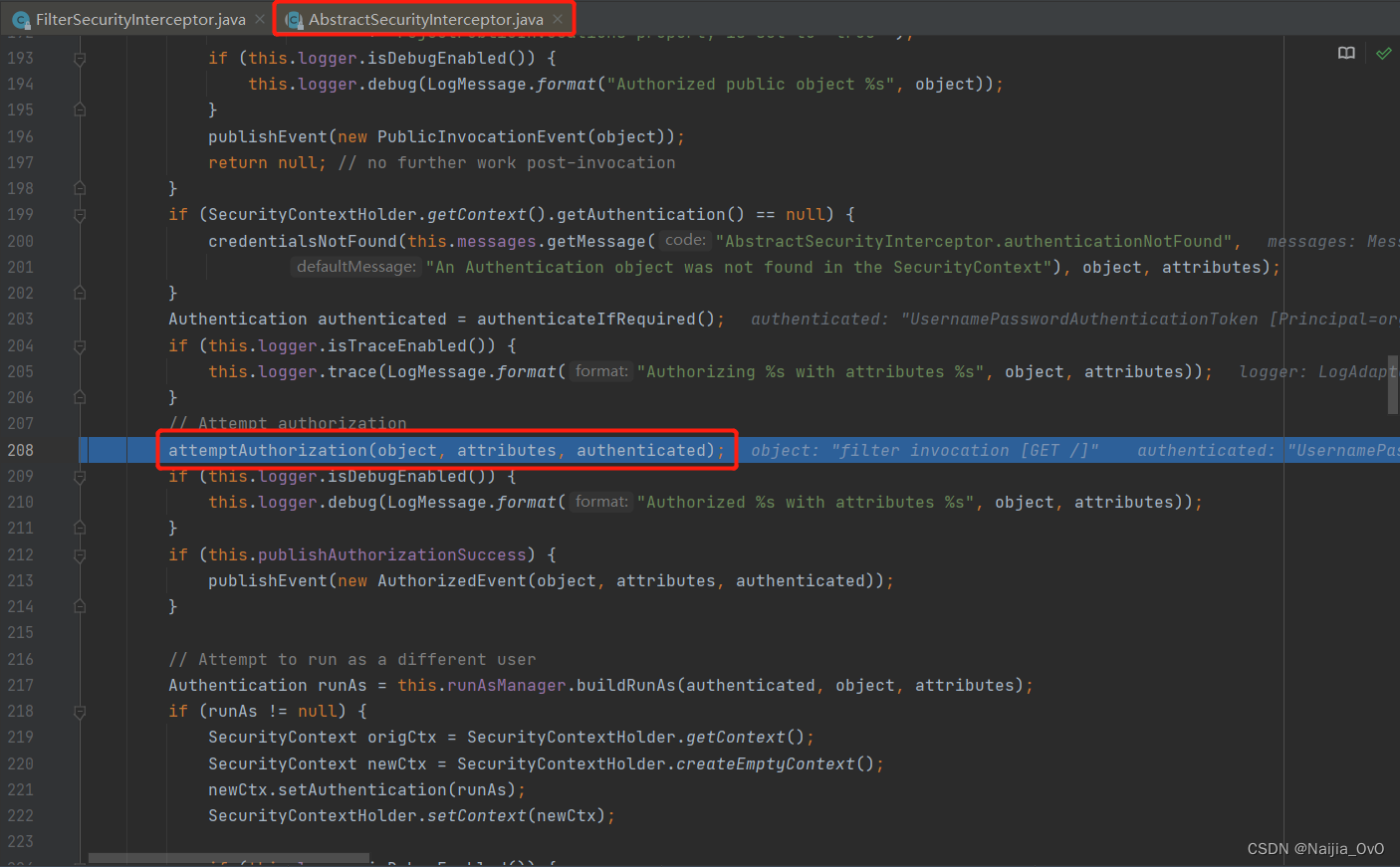Click the fold end marker at line 202
1400x867 pixels.
click(x=80, y=293)
